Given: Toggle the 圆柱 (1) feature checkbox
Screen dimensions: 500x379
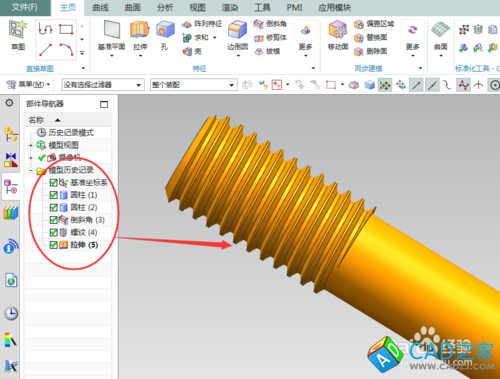Looking at the screenshot, I should coord(53,195).
